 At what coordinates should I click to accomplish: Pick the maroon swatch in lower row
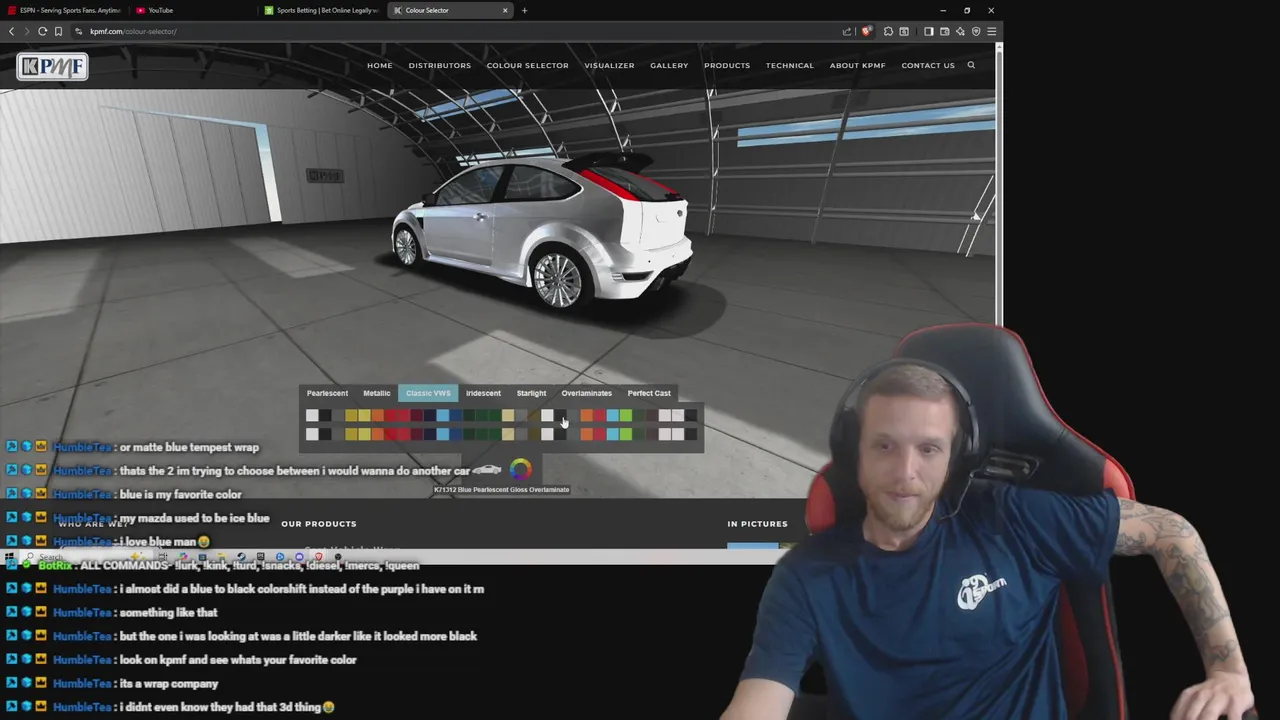pyautogui.click(x=417, y=434)
